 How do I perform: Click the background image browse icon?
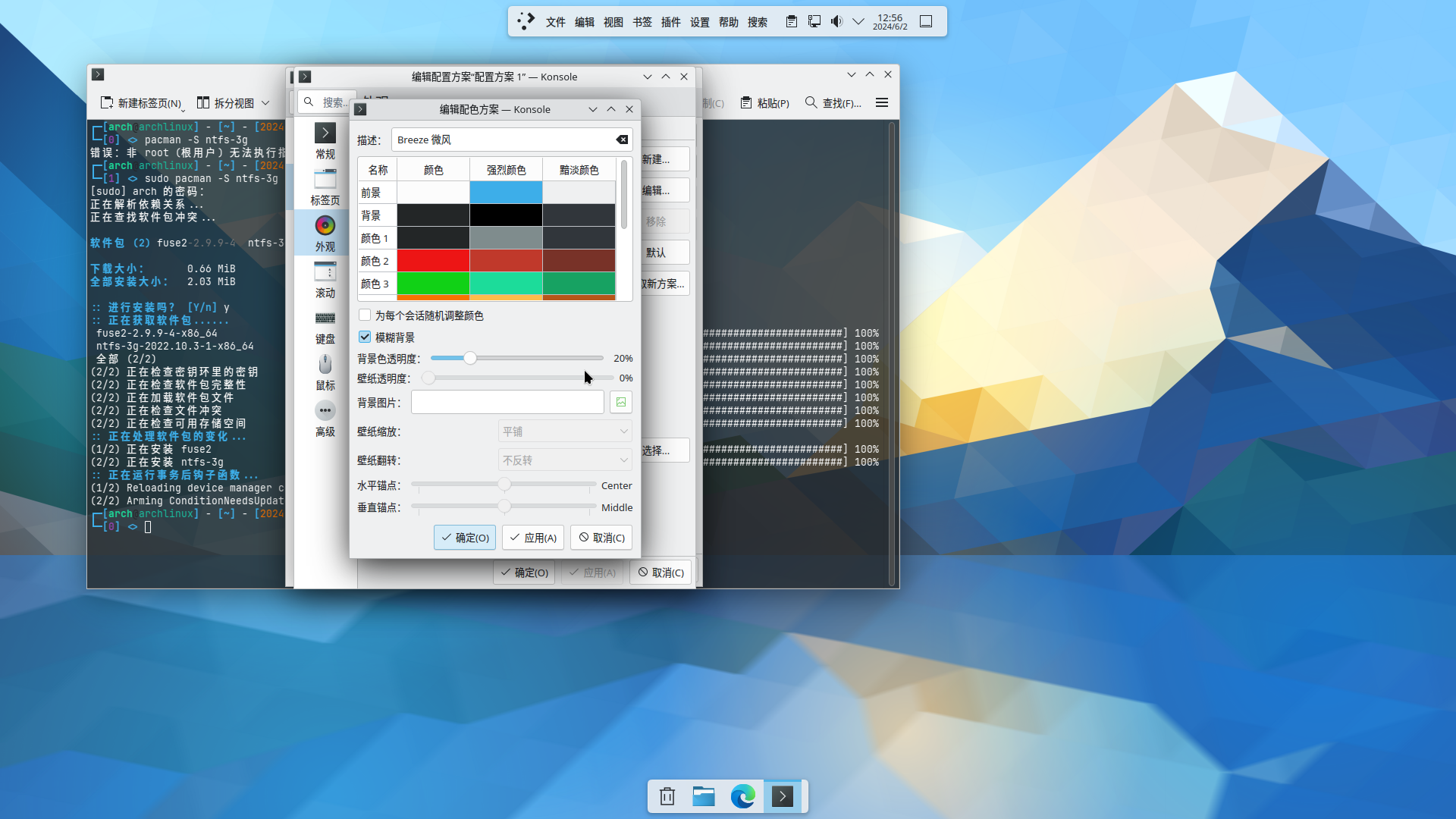pos(621,402)
